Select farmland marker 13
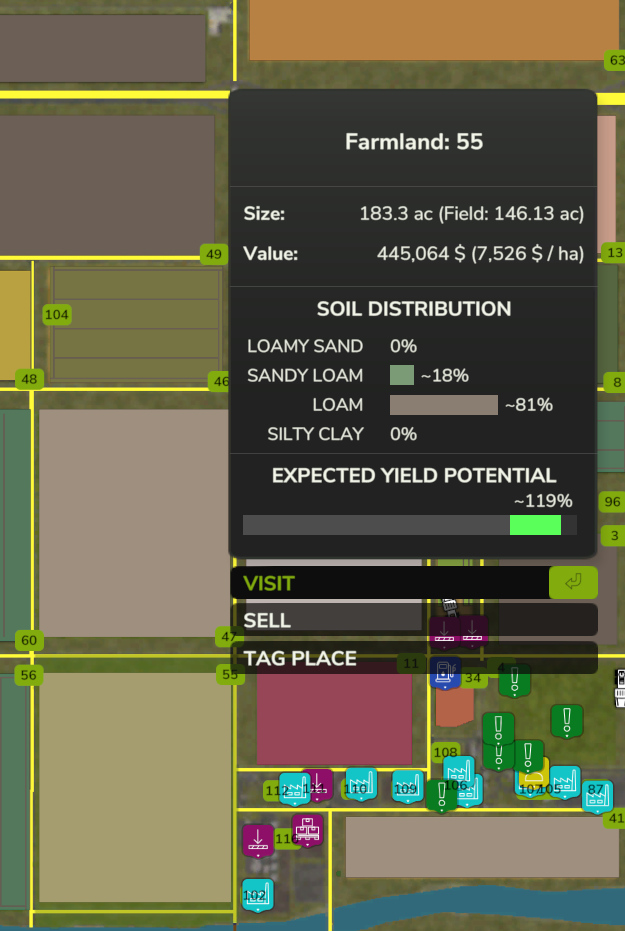 click(614, 253)
